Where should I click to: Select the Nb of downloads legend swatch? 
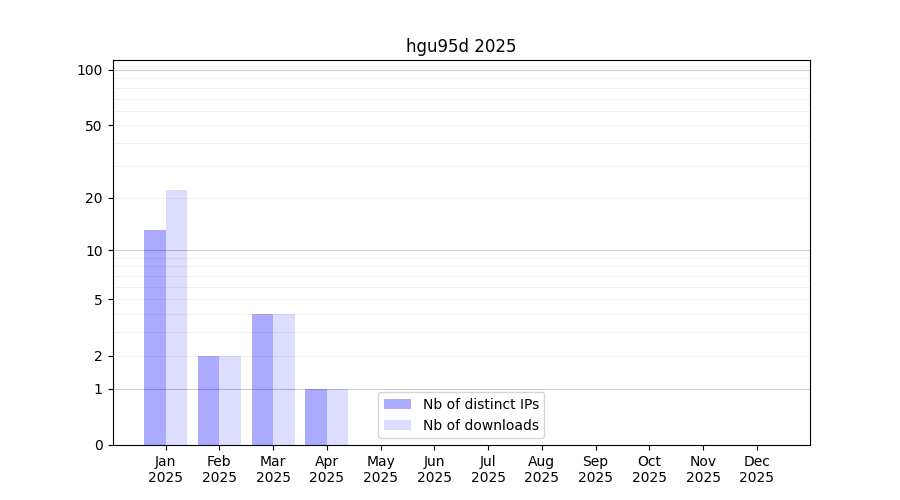point(397,425)
